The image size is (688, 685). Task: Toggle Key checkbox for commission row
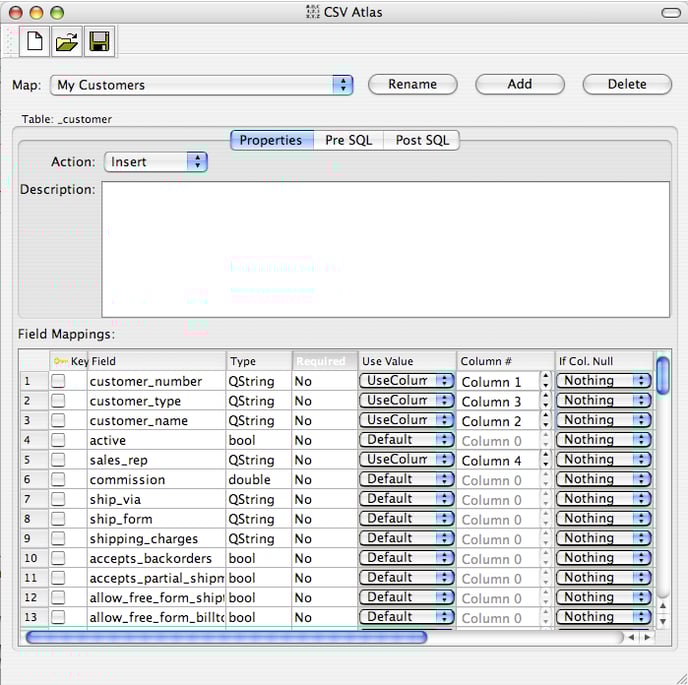(58, 479)
